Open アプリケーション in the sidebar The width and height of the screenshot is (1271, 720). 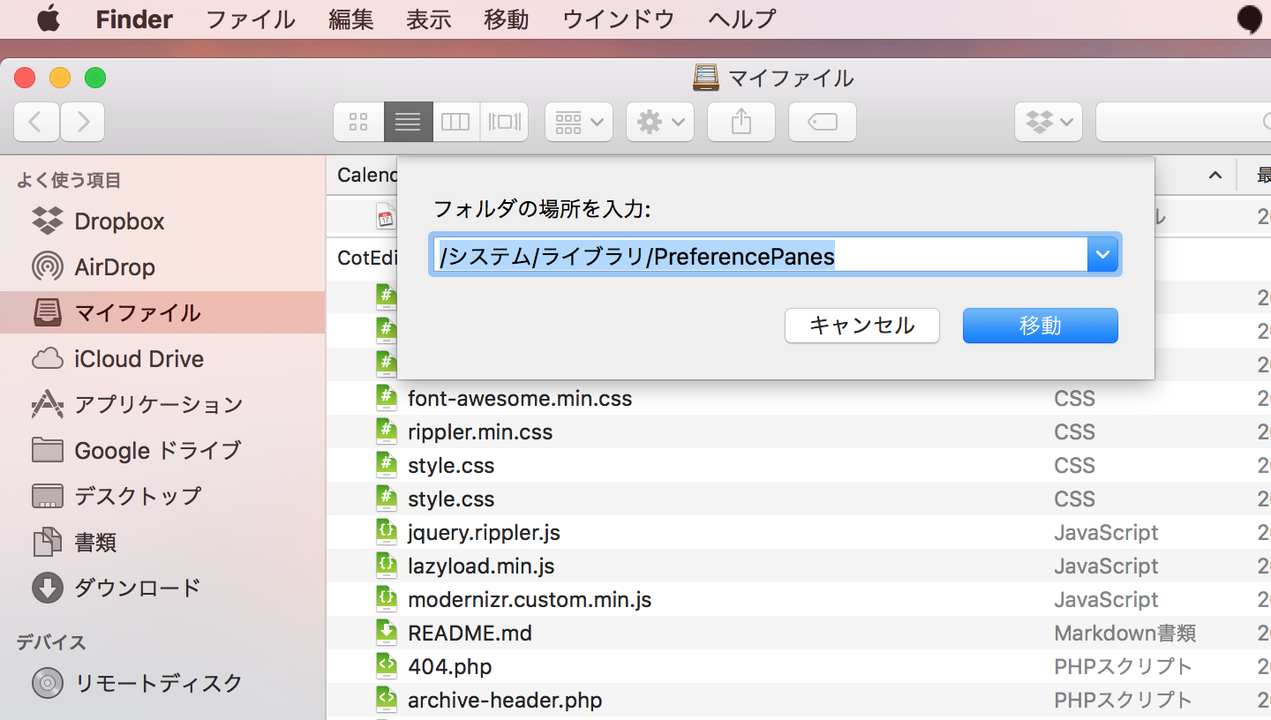[x=158, y=405]
